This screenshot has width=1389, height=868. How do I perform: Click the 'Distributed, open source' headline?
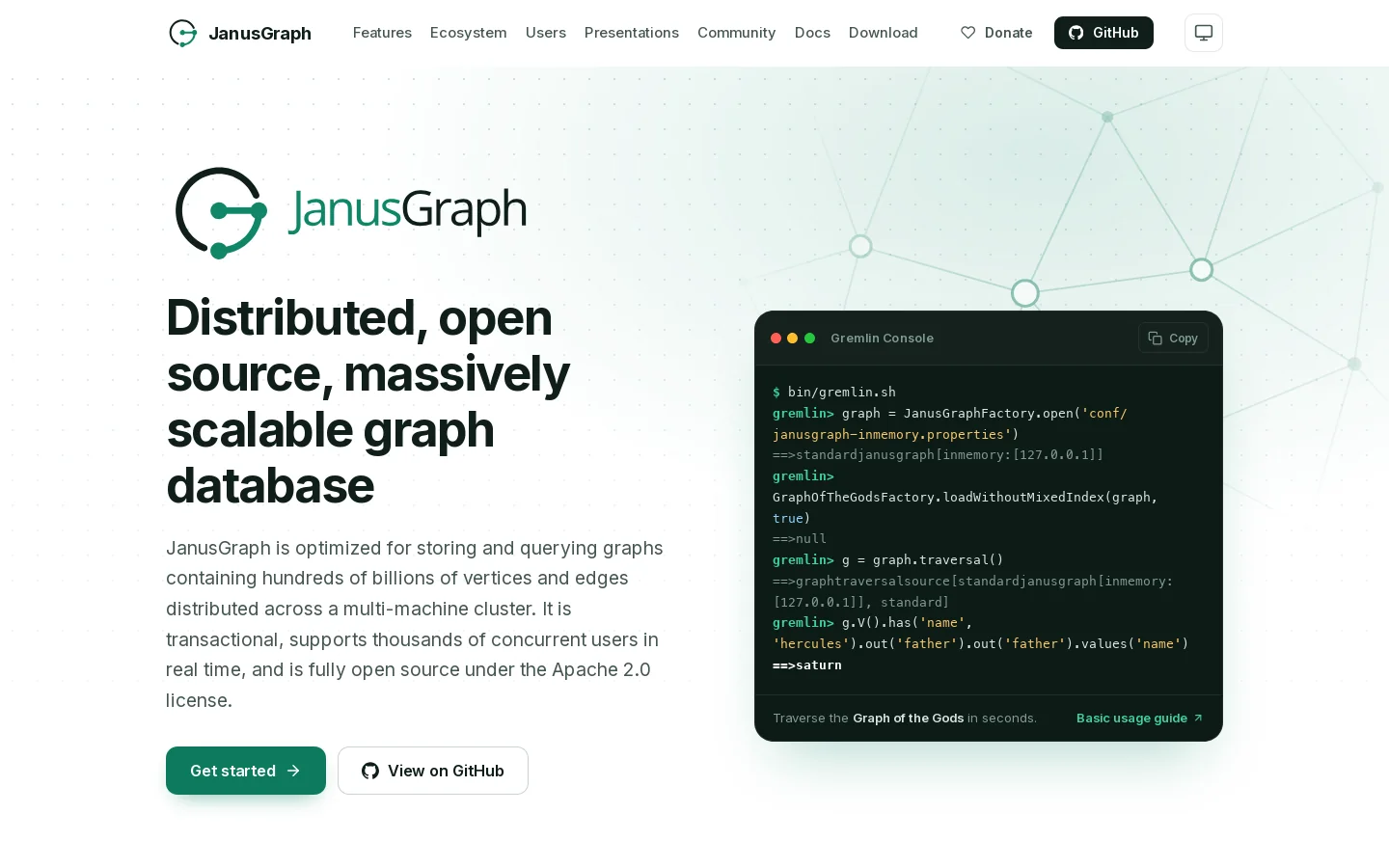coord(368,401)
